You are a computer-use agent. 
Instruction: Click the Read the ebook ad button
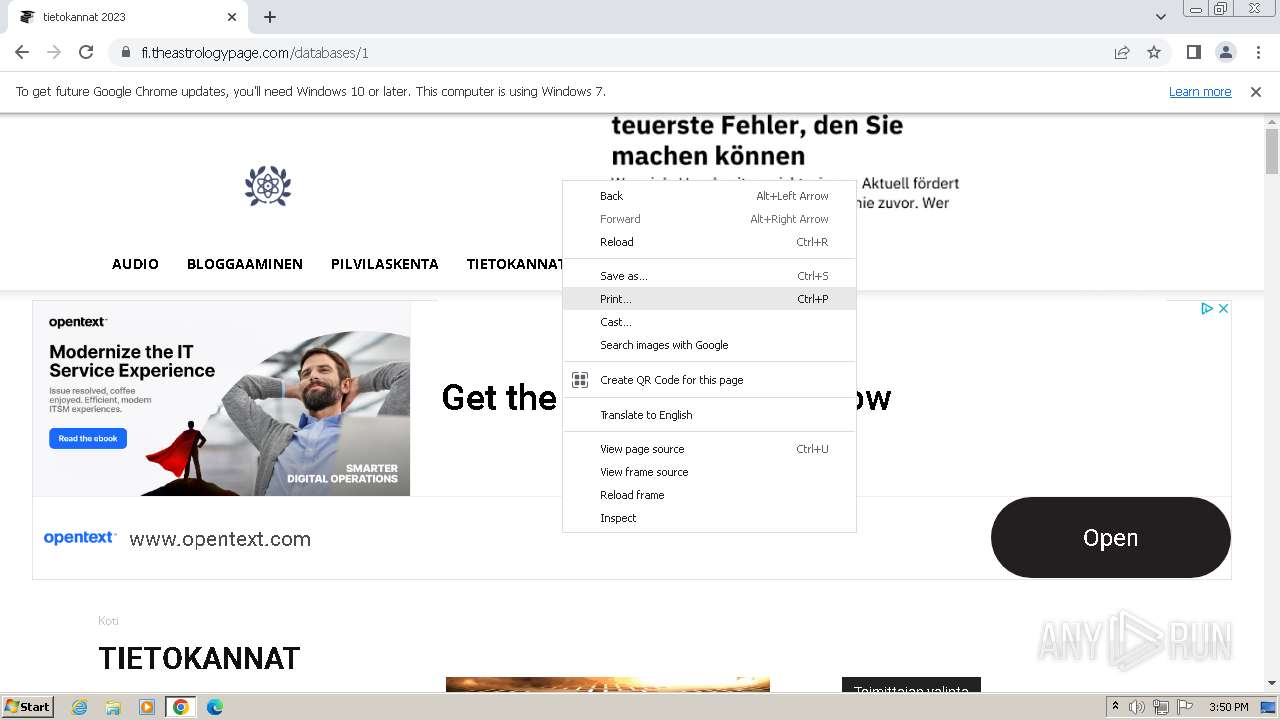(x=88, y=438)
